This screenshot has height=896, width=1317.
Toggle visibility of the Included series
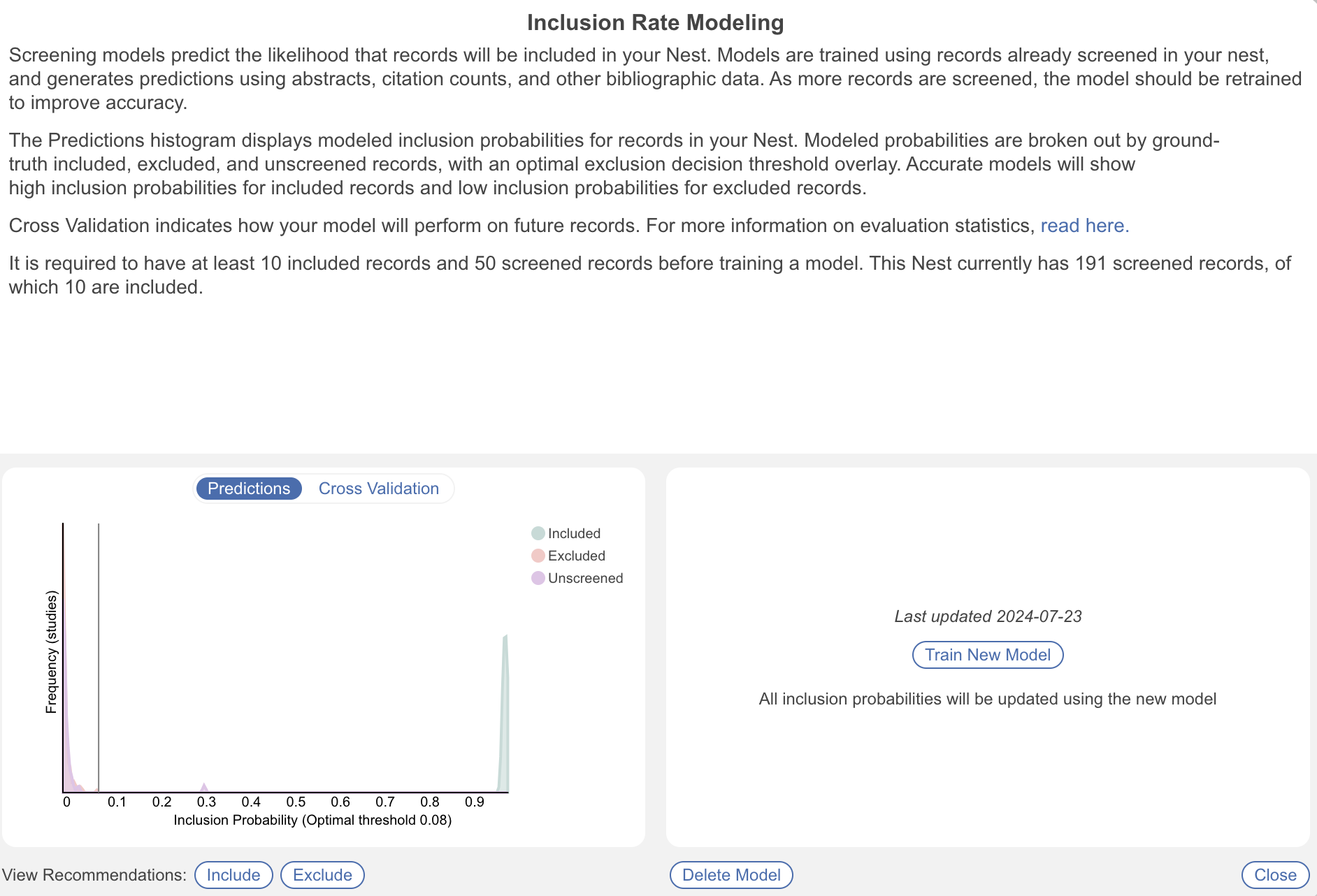[x=573, y=533]
